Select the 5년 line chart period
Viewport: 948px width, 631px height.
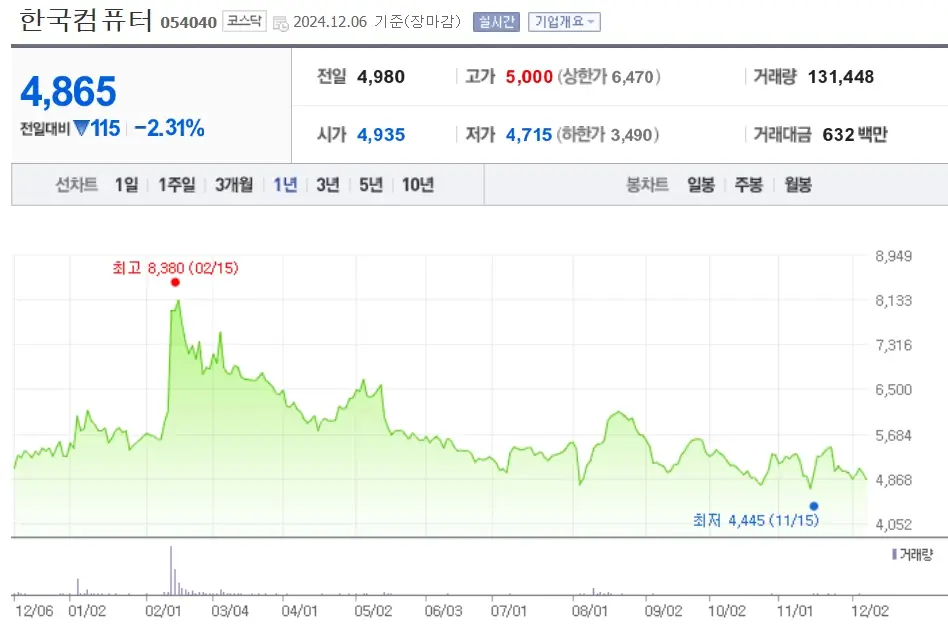[371, 184]
